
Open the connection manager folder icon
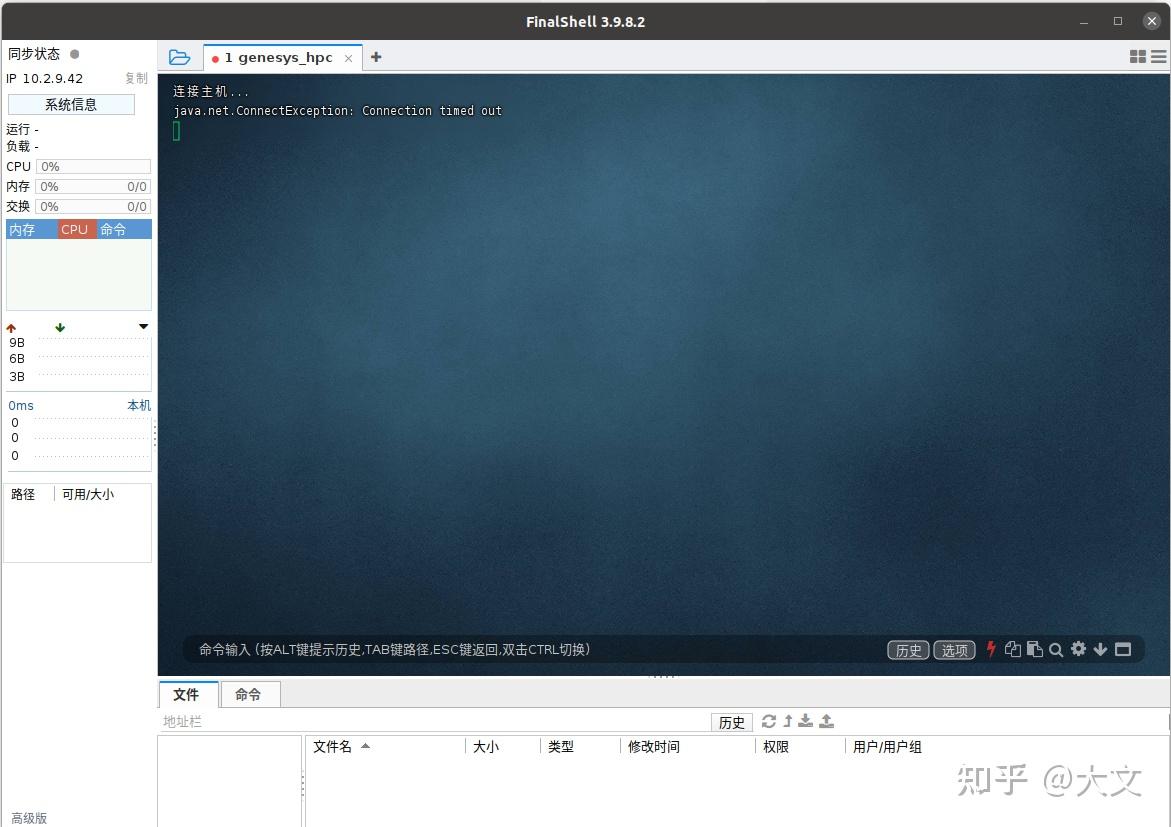coord(179,57)
